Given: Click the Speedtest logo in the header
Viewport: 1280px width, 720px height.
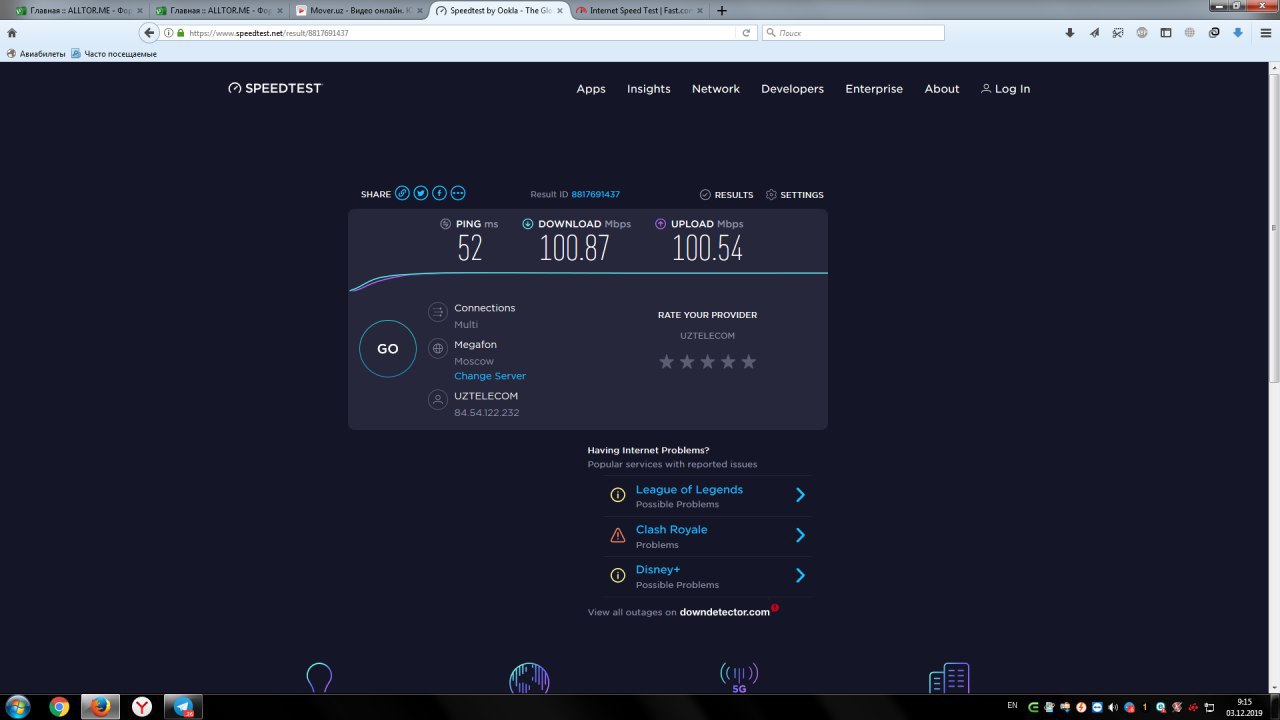Looking at the screenshot, I should [275, 88].
